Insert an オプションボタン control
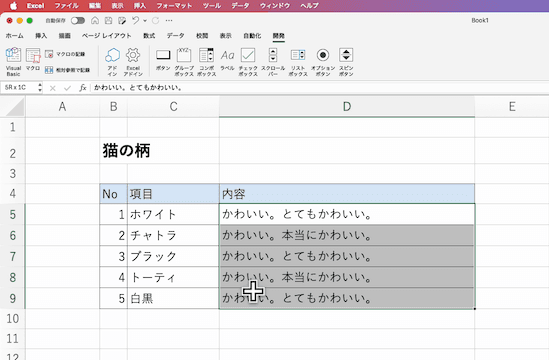The image size is (549, 360). point(323,62)
